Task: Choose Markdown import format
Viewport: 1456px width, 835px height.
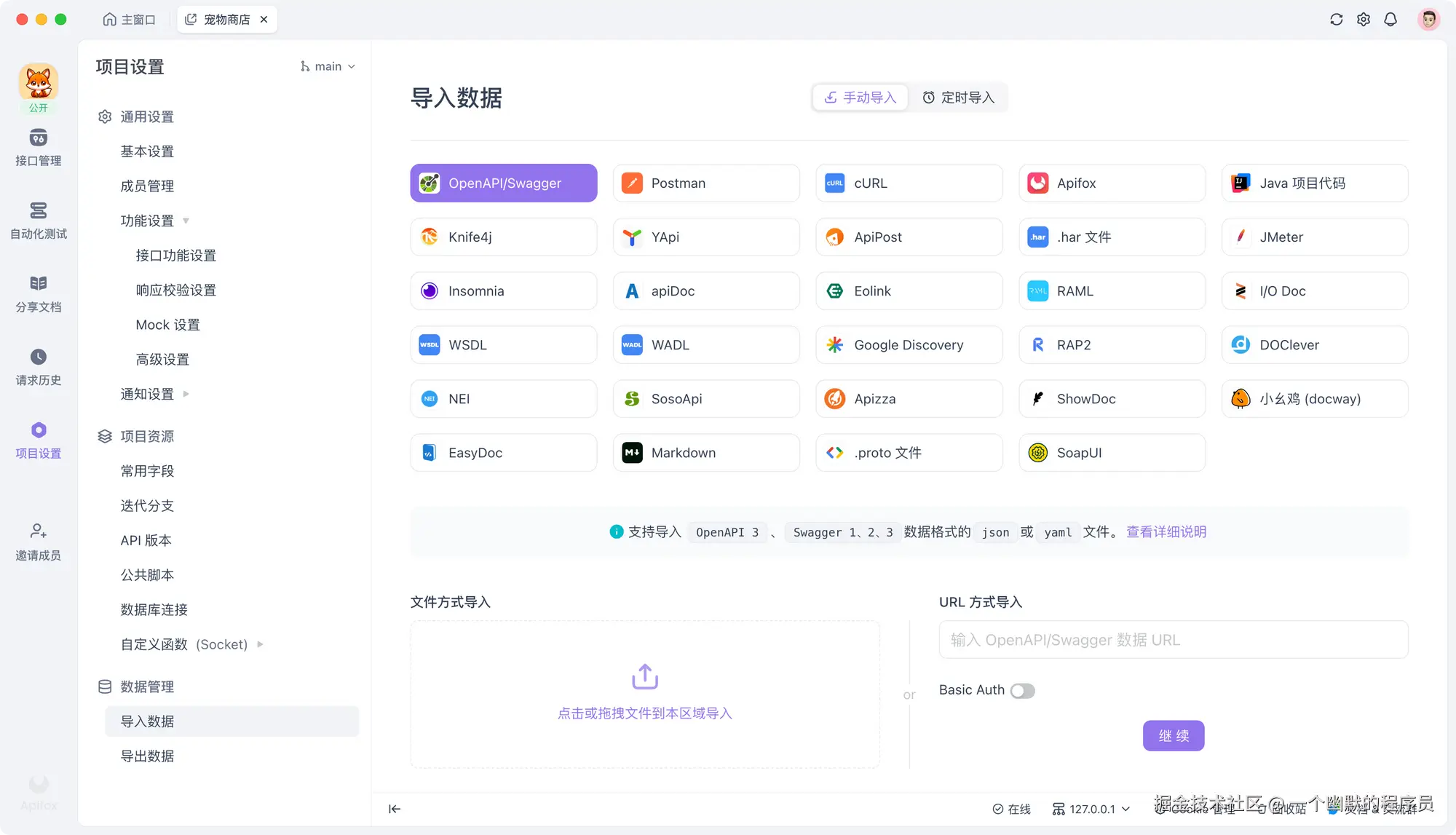Action: tap(706, 453)
